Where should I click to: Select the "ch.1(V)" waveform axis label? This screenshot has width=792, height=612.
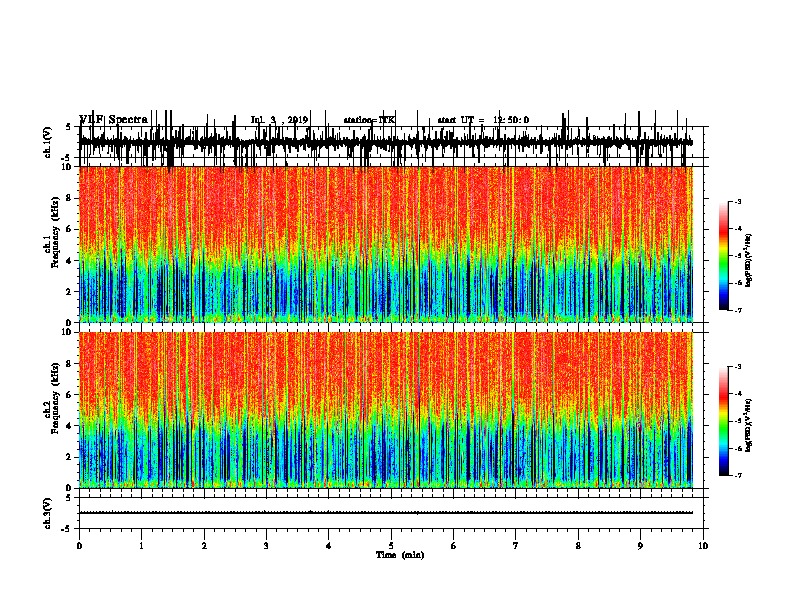pos(48,142)
